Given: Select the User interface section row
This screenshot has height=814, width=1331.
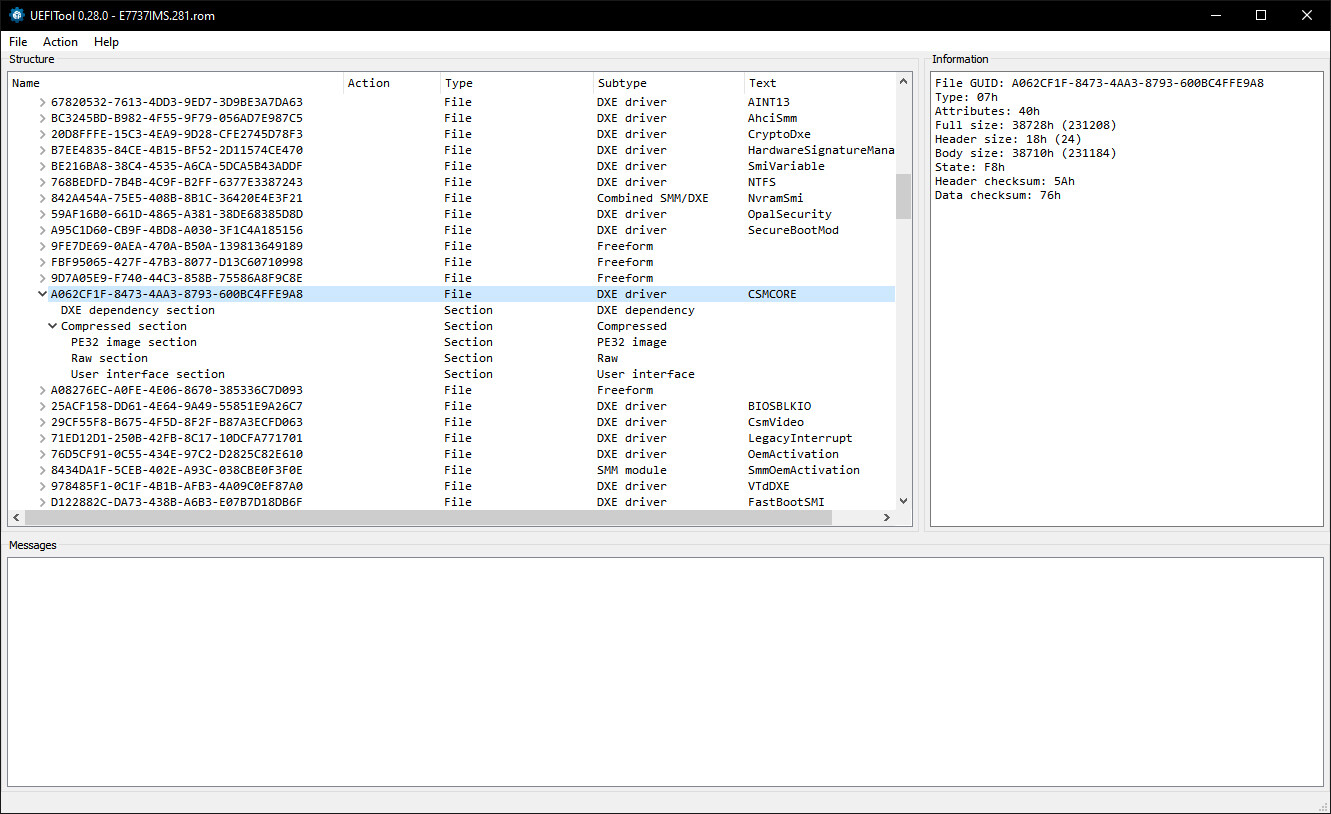Looking at the screenshot, I should coord(452,374).
